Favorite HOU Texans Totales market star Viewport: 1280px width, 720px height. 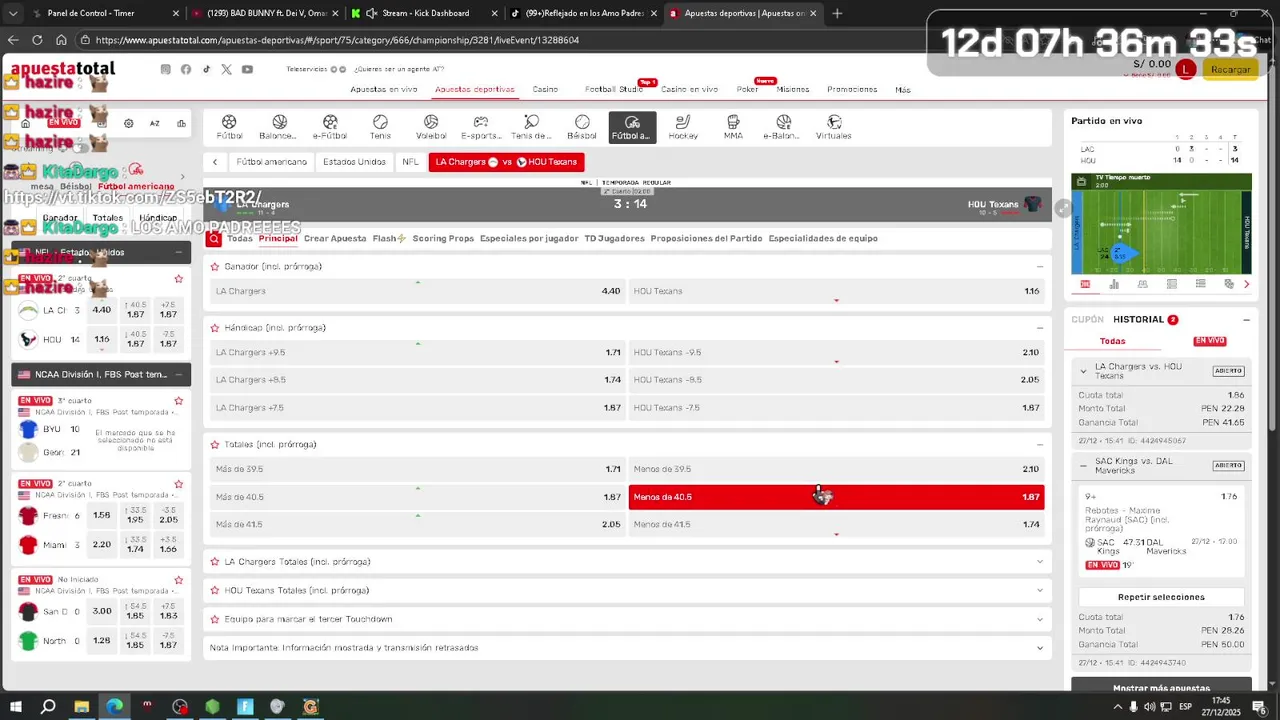[x=214, y=591]
